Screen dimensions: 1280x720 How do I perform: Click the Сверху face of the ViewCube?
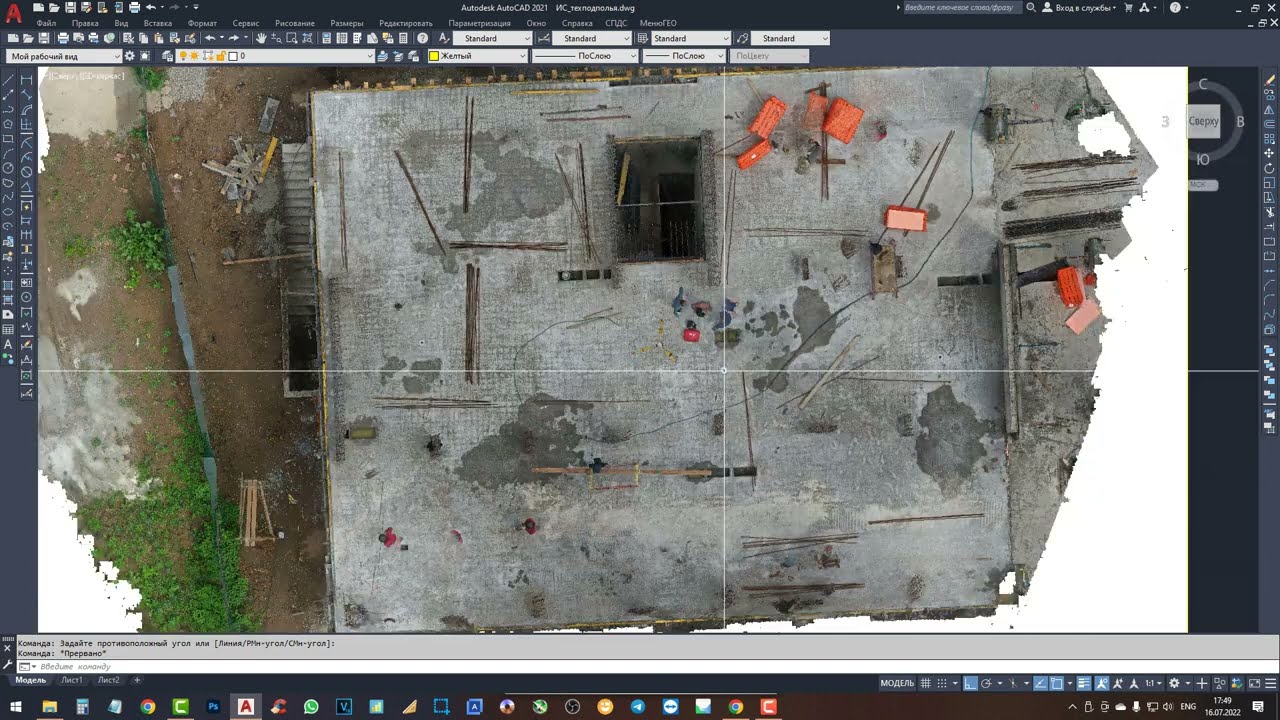pyautogui.click(x=1203, y=121)
